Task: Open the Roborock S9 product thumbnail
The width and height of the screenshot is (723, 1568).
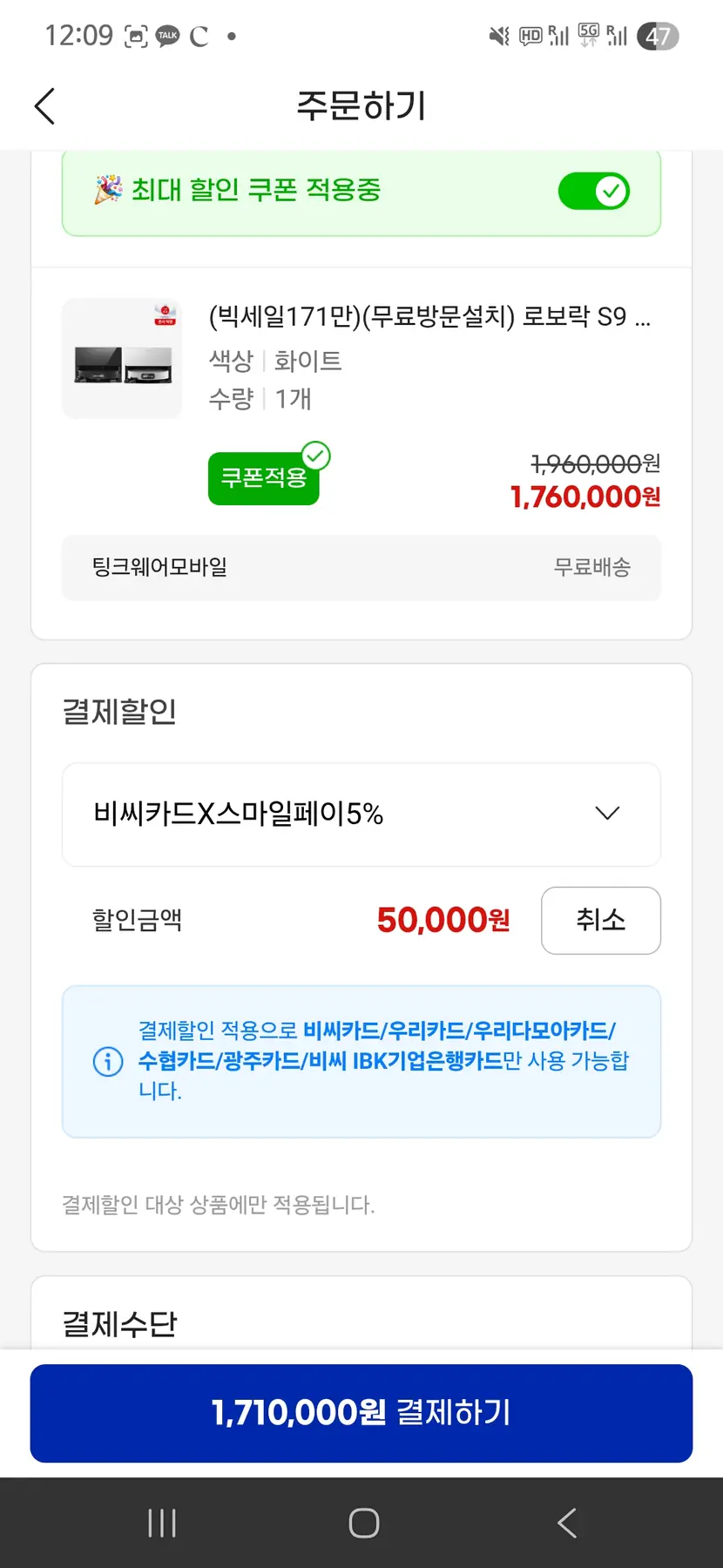Action: (122, 358)
